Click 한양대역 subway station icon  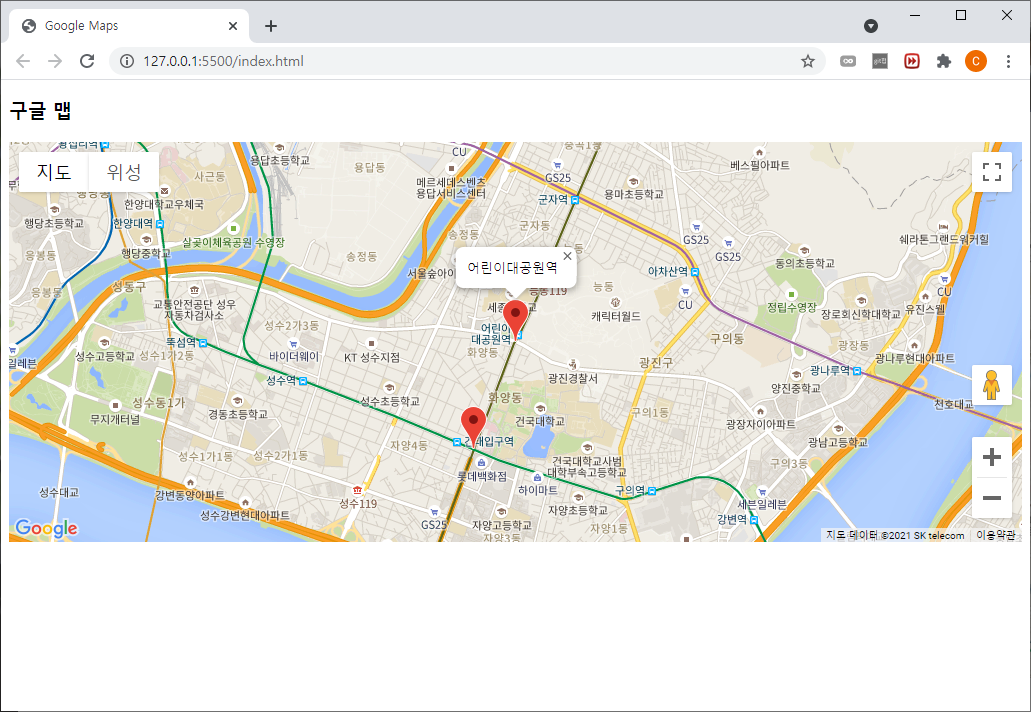coord(160,224)
